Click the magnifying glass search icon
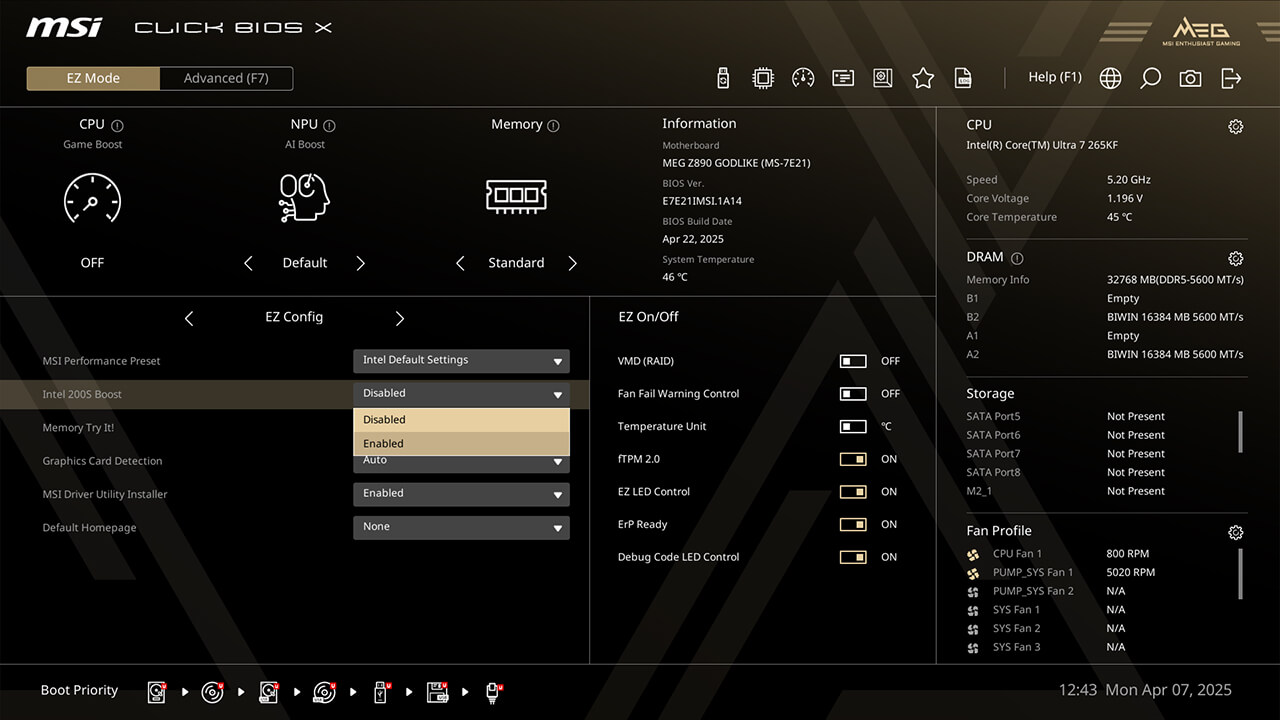1280x720 pixels. pyautogui.click(x=1150, y=78)
